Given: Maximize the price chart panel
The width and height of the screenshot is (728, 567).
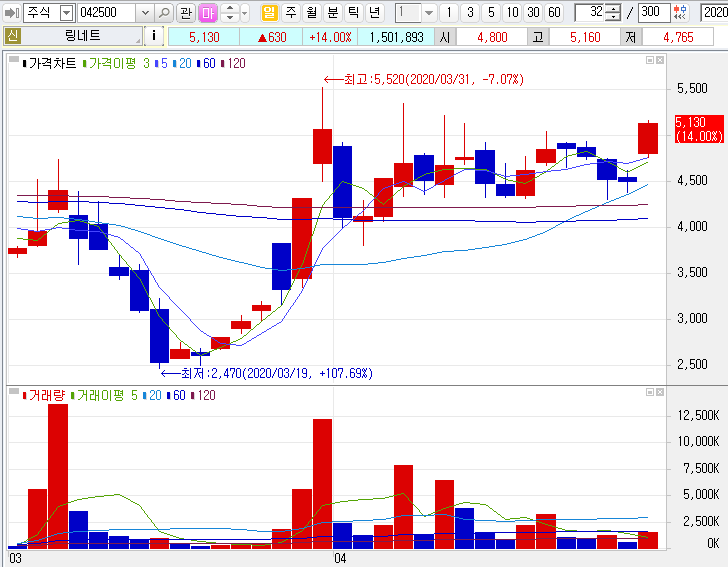Looking at the screenshot, I should 650,60.
